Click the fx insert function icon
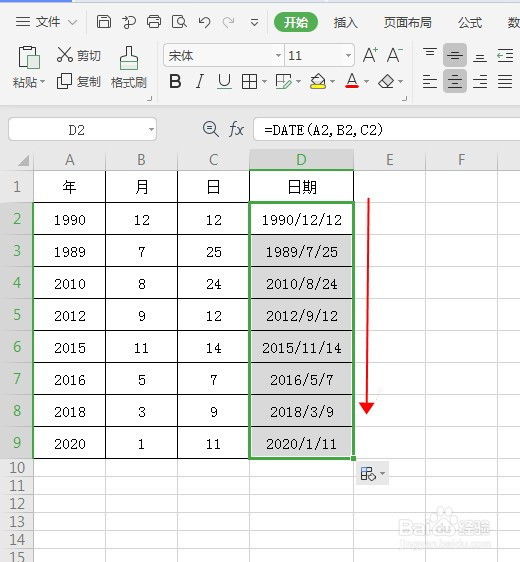The width and height of the screenshot is (520, 562). pos(237,129)
